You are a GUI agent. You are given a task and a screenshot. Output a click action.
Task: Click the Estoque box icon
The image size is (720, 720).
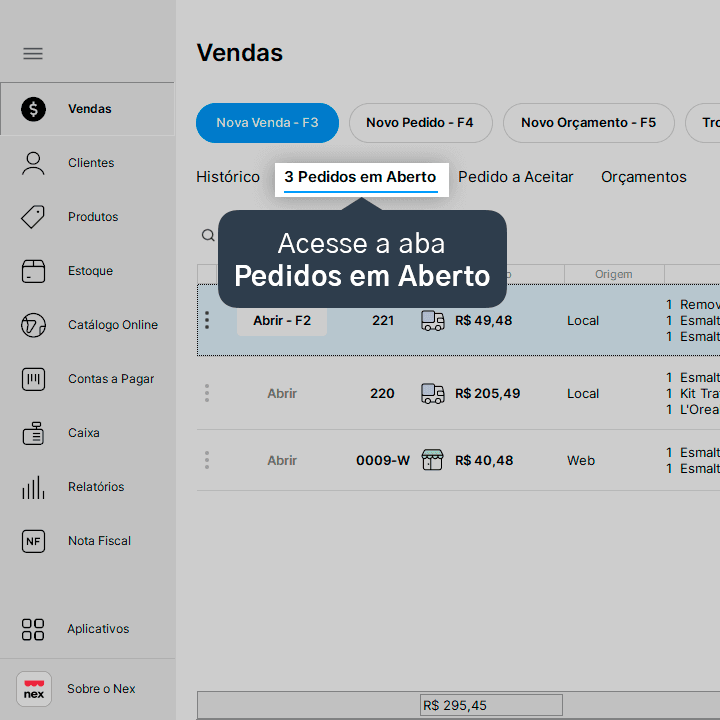(34, 271)
